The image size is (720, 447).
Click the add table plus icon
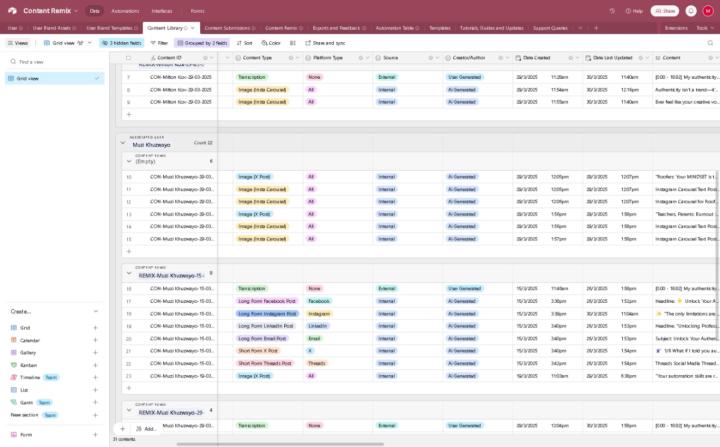596,28
